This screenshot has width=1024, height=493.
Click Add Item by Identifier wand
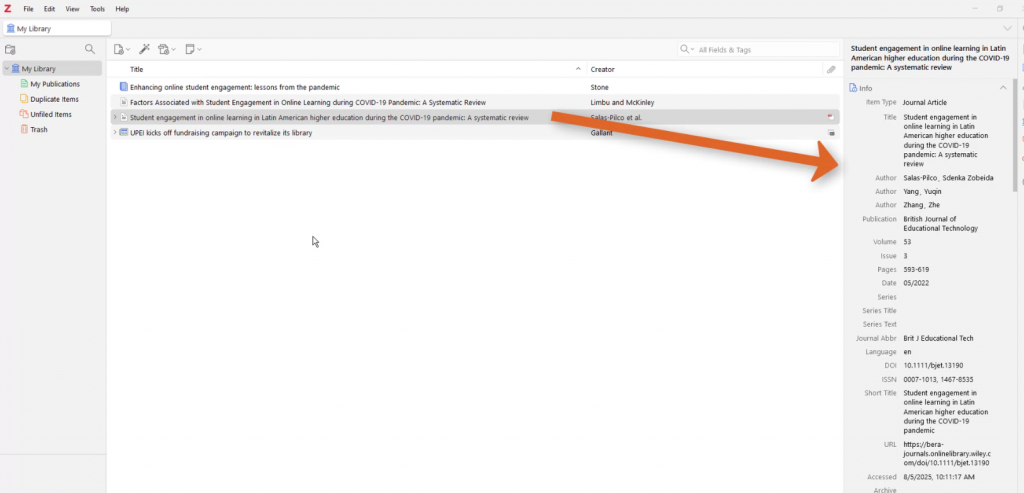click(x=144, y=49)
